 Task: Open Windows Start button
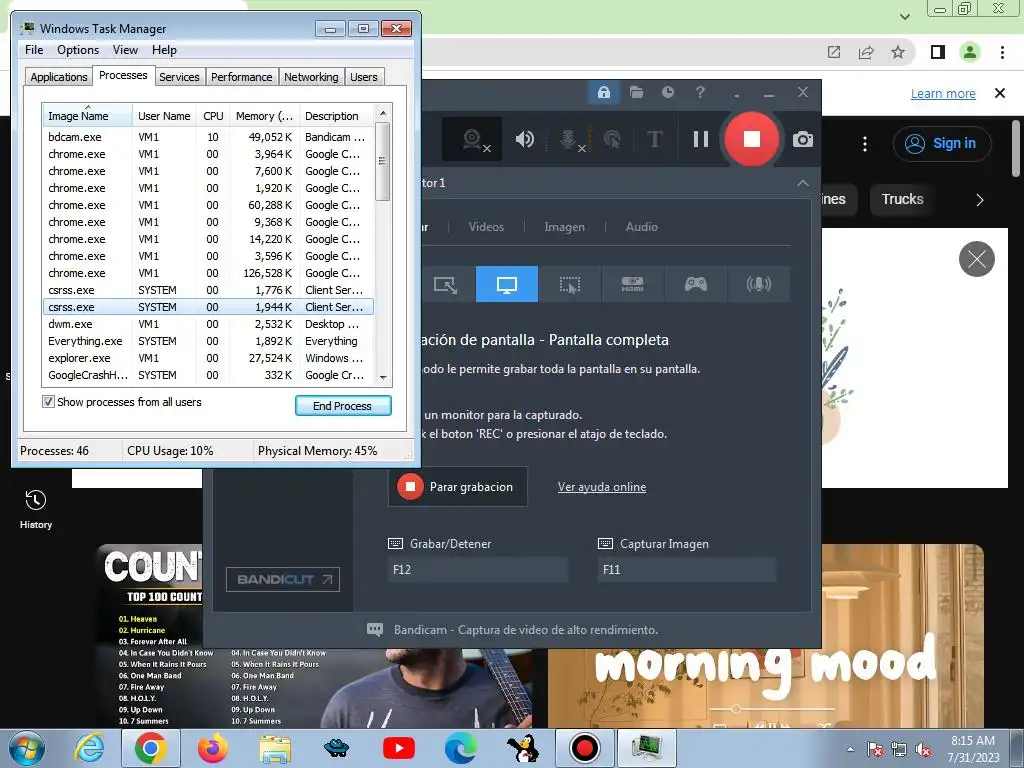point(26,748)
